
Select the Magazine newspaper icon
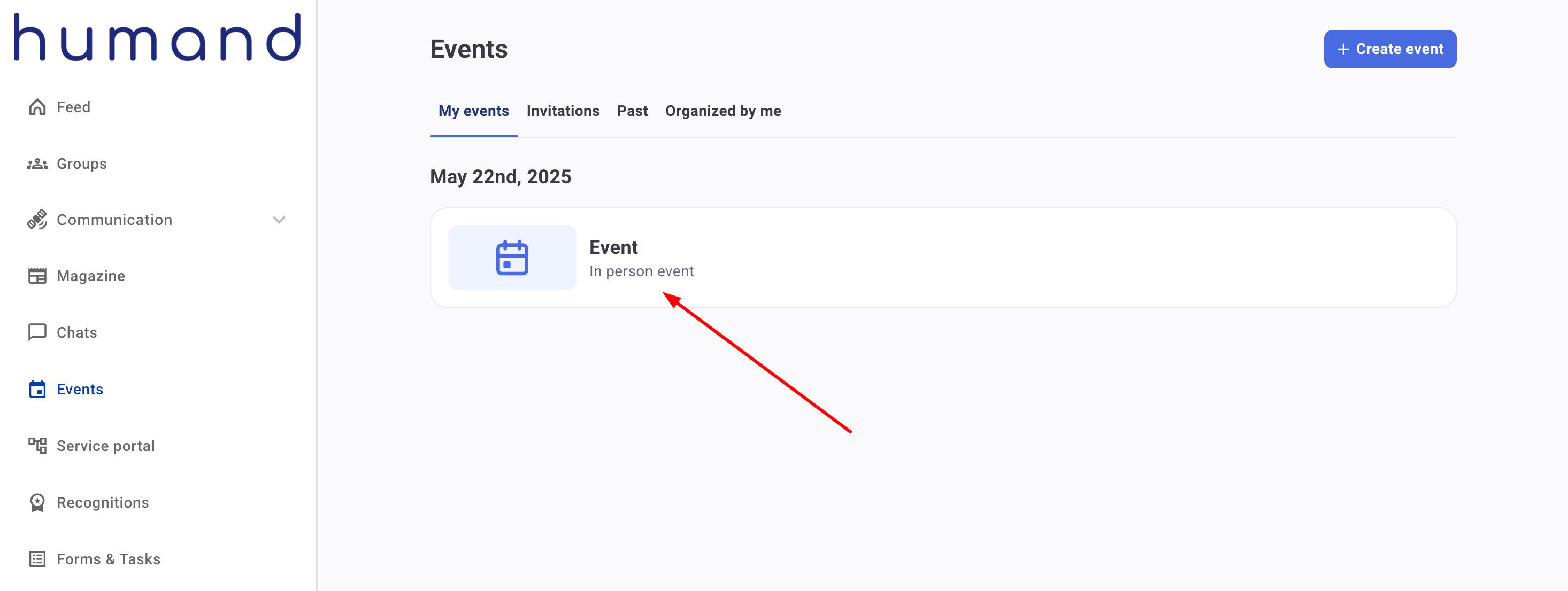point(37,276)
